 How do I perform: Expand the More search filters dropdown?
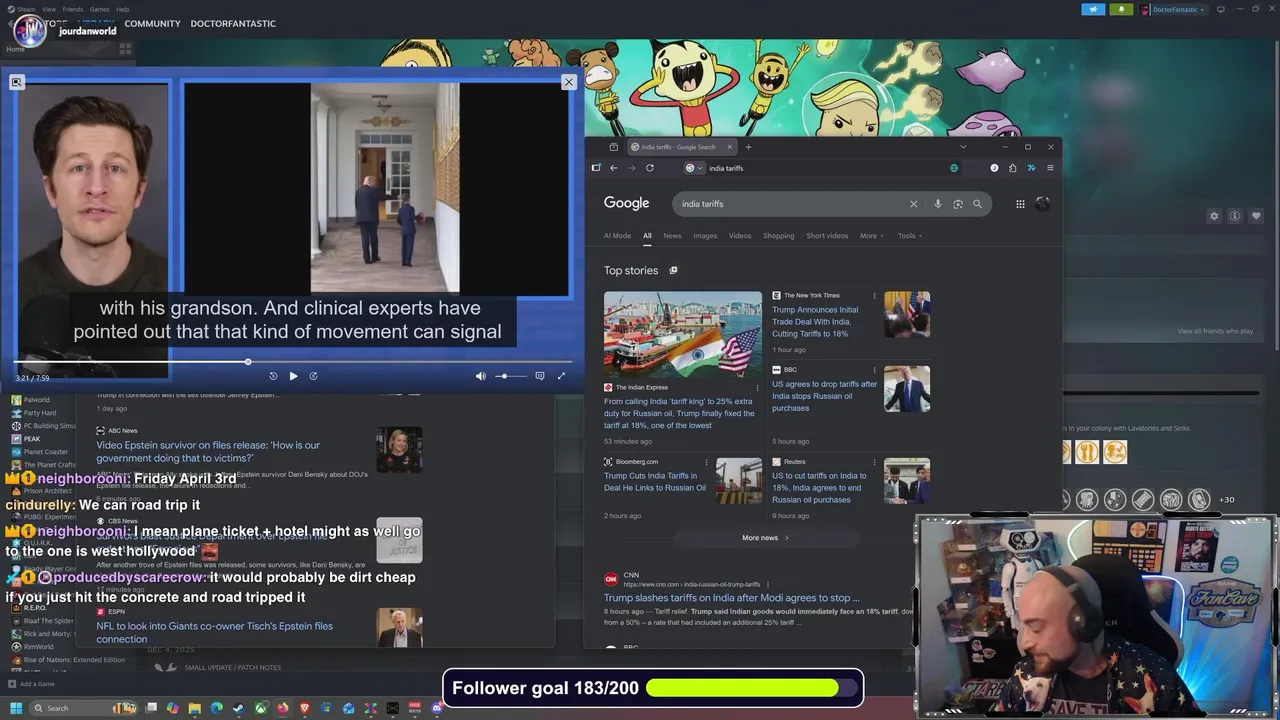(872, 236)
